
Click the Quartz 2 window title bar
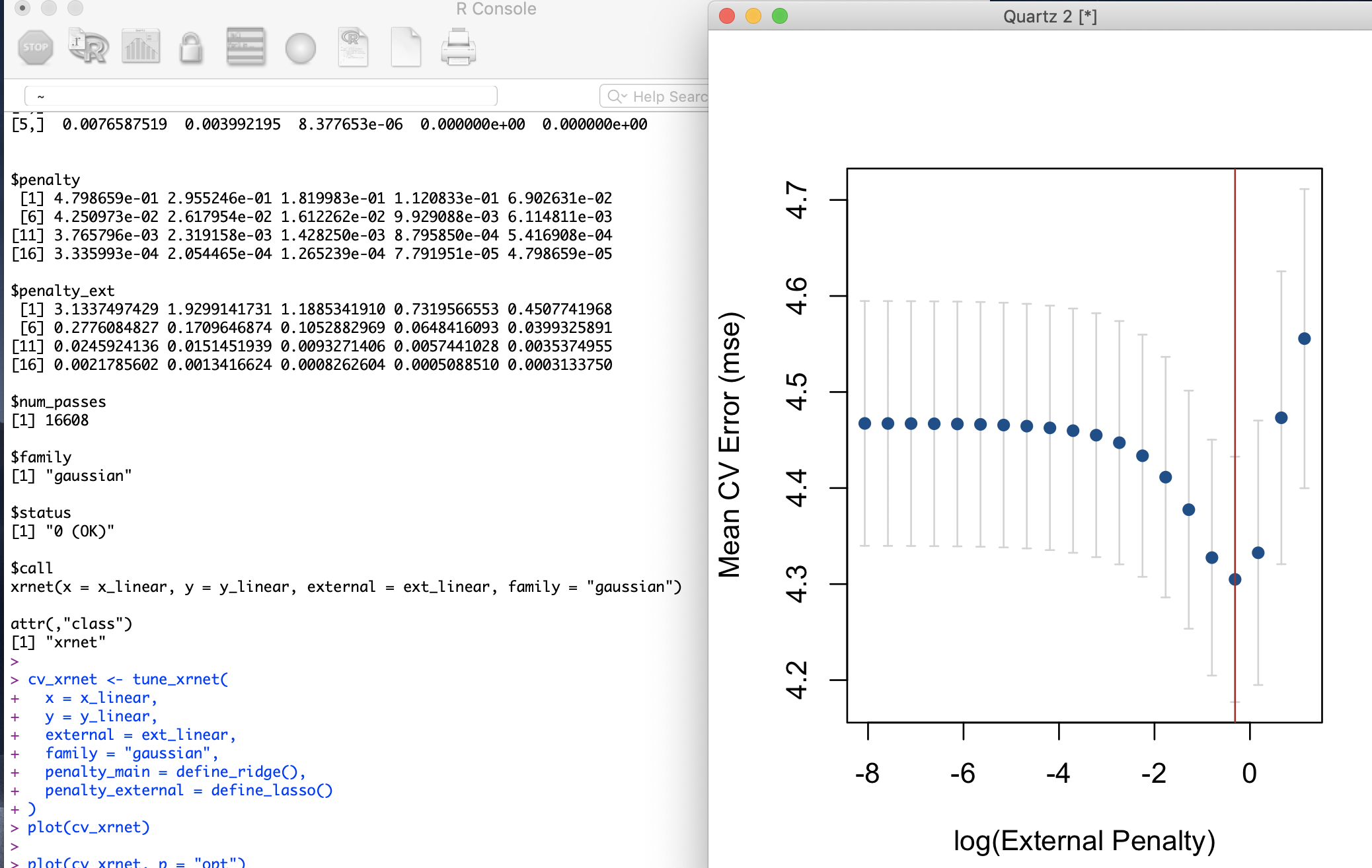(1049, 16)
